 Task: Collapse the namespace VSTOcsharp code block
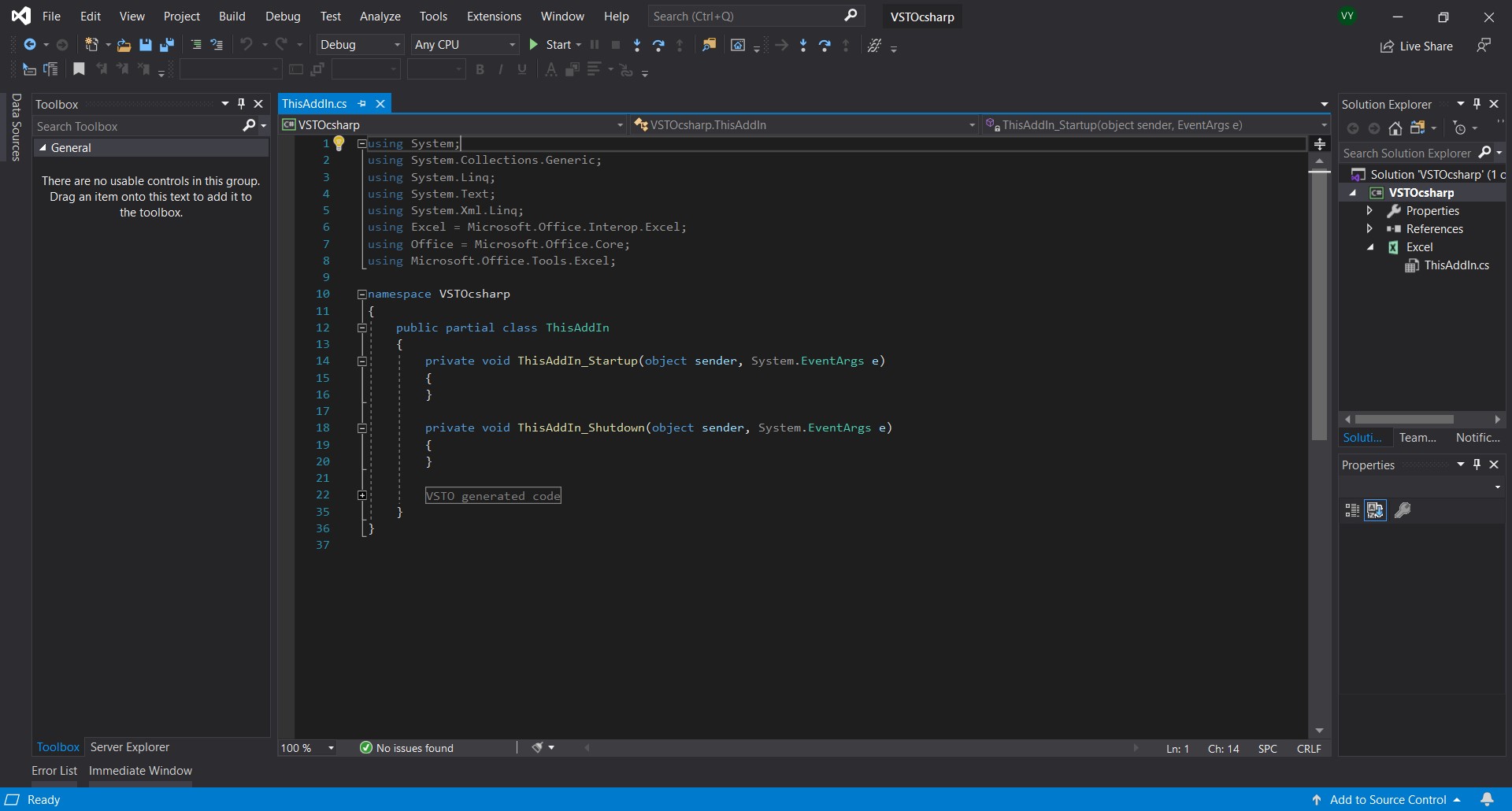(x=361, y=294)
